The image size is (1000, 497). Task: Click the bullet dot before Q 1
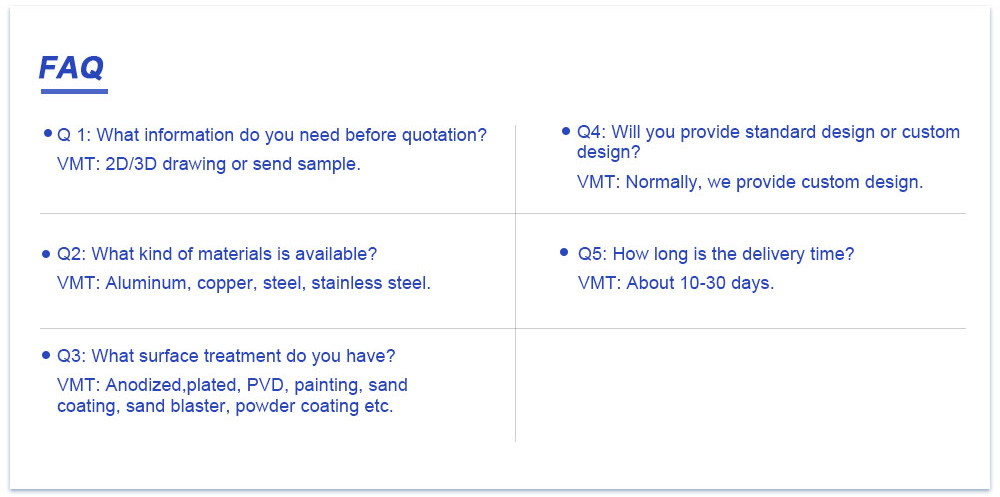click(47, 133)
